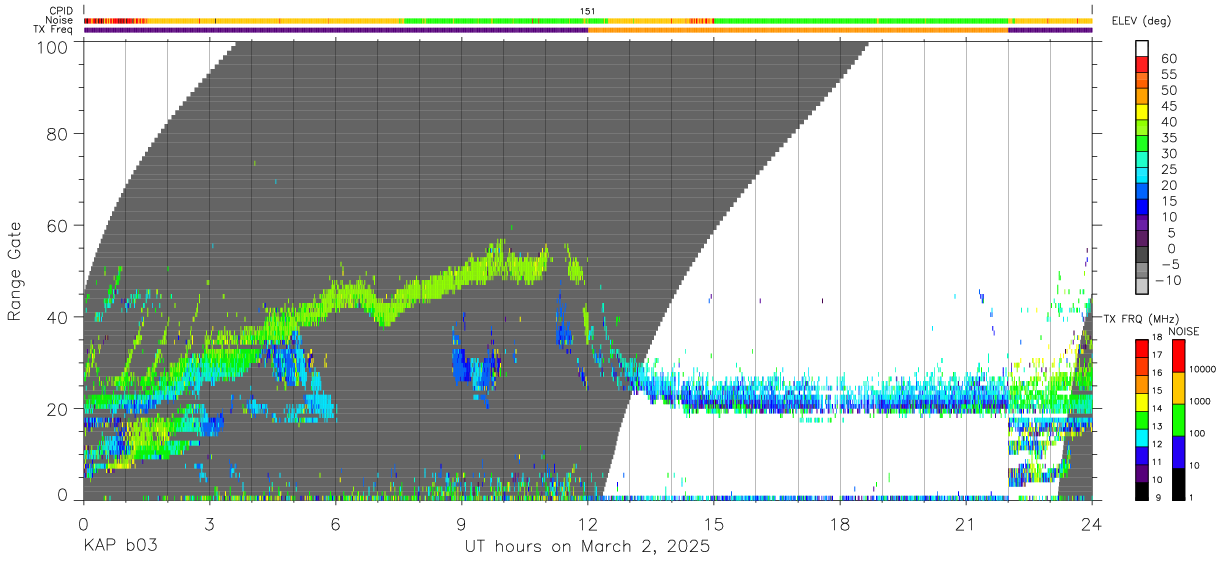Select the blue 10-15 elevation color swatch

(1142, 209)
